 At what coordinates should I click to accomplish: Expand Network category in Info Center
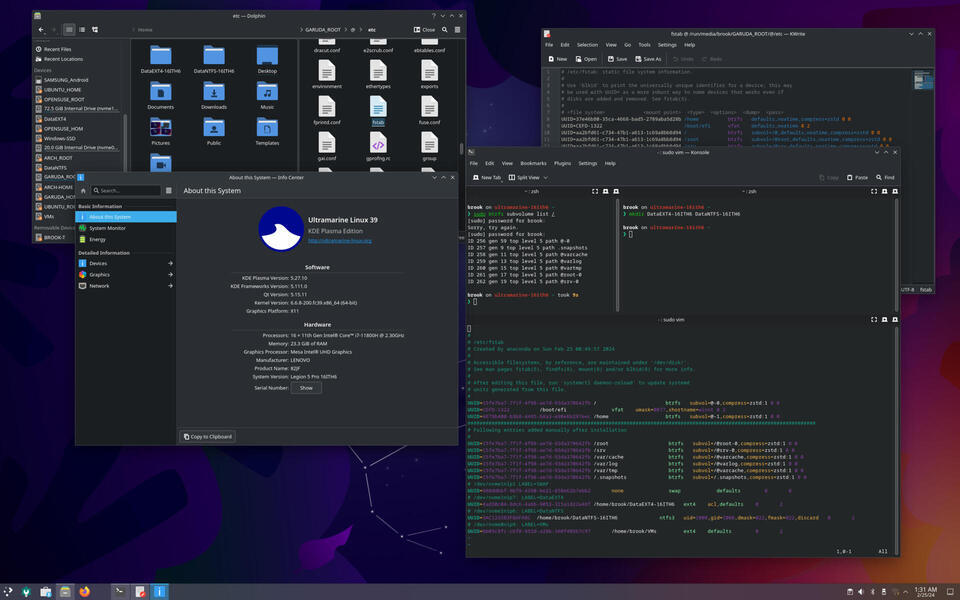[x=126, y=286]
